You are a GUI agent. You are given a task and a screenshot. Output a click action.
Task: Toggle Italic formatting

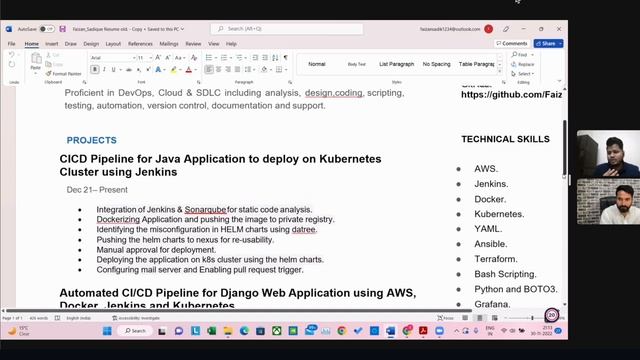(104, 69)
